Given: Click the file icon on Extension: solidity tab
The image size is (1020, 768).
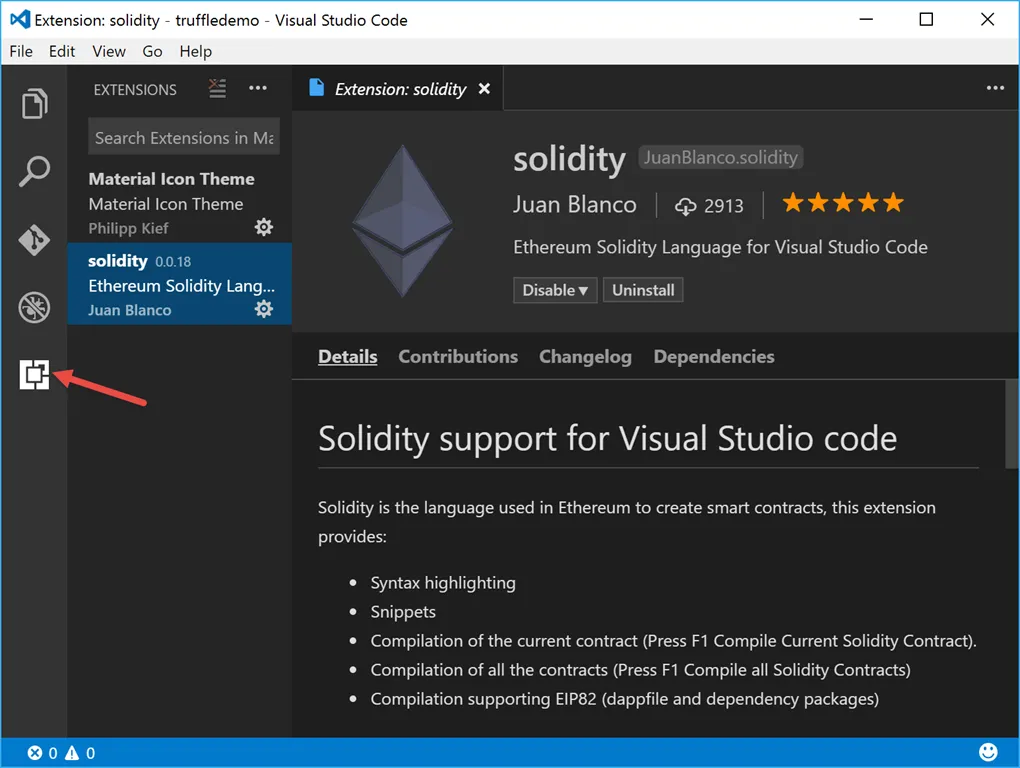Looking at the screenshot, I should [x=317, y=88].
